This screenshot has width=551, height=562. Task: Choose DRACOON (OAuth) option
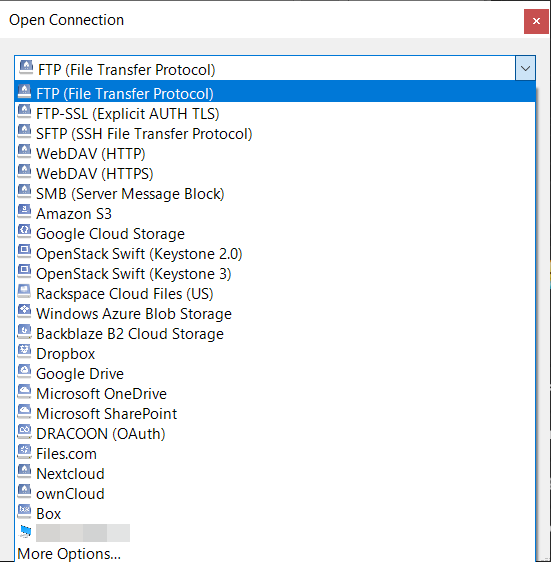click(275, 434)
